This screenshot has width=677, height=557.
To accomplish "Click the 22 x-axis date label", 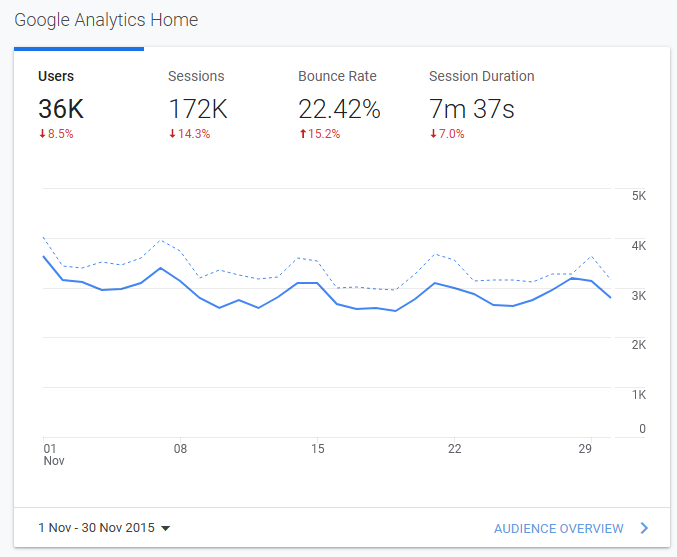I will tap(454, 449).
